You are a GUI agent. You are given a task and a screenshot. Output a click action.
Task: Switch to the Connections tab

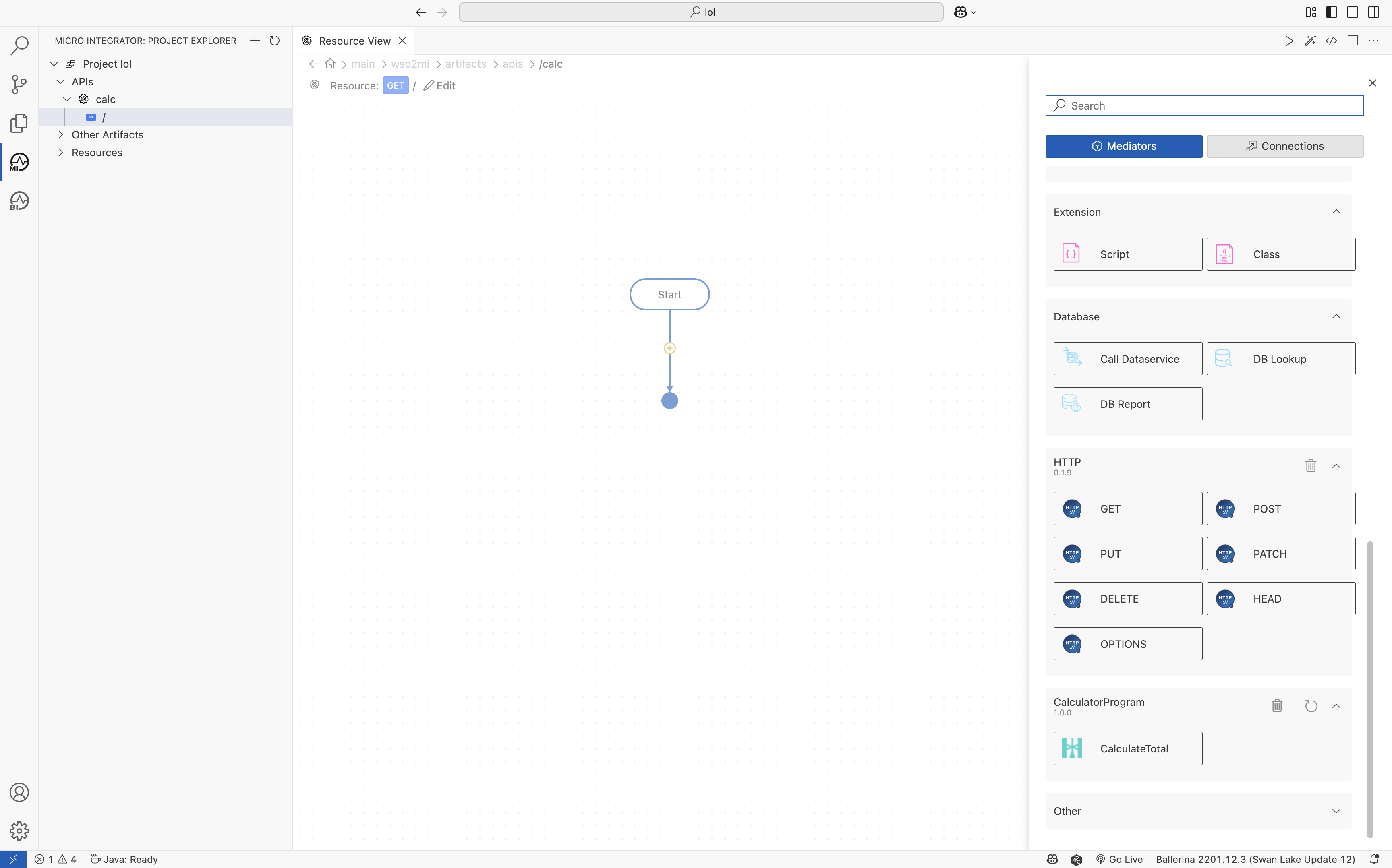pyautogui.click(x=1284, y=146)
